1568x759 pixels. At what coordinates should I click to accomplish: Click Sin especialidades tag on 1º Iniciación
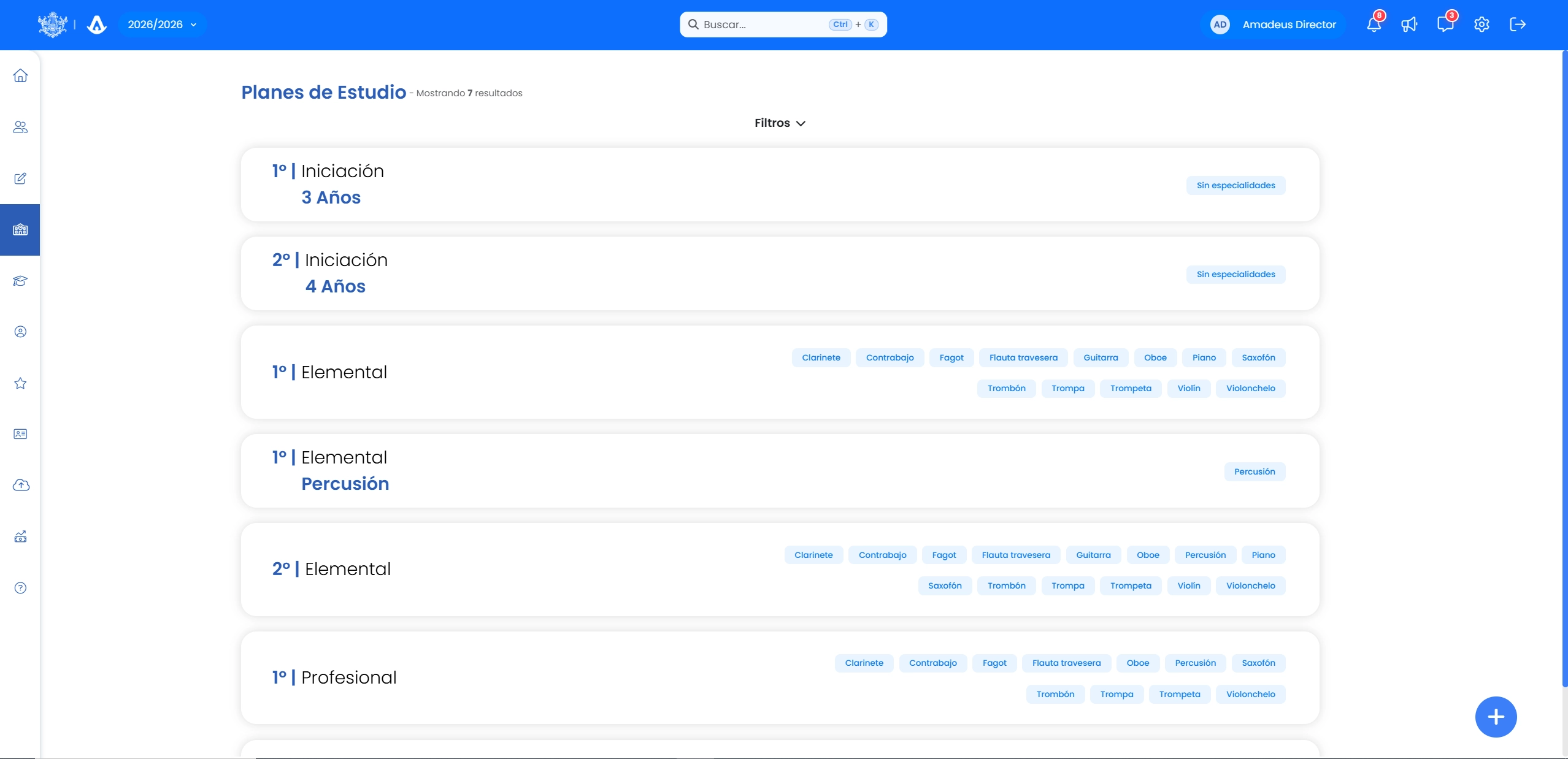[x=1236, y=185]
